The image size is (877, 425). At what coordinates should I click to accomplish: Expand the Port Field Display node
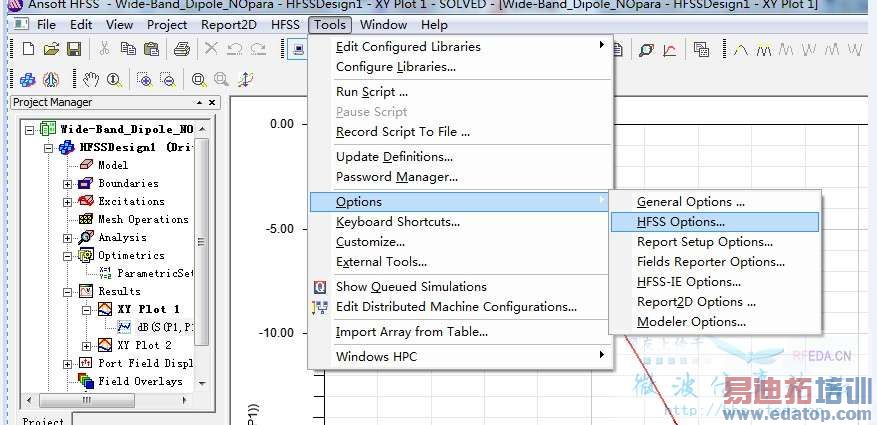click(x=67, y=364)
